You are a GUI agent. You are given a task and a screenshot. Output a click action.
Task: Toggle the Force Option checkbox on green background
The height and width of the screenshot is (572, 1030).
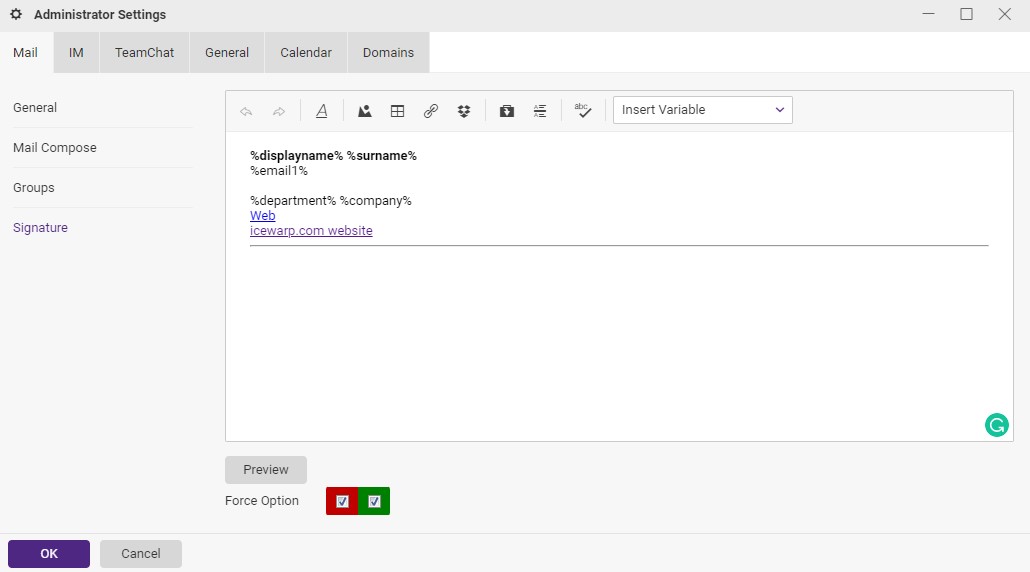pos(374,501)
